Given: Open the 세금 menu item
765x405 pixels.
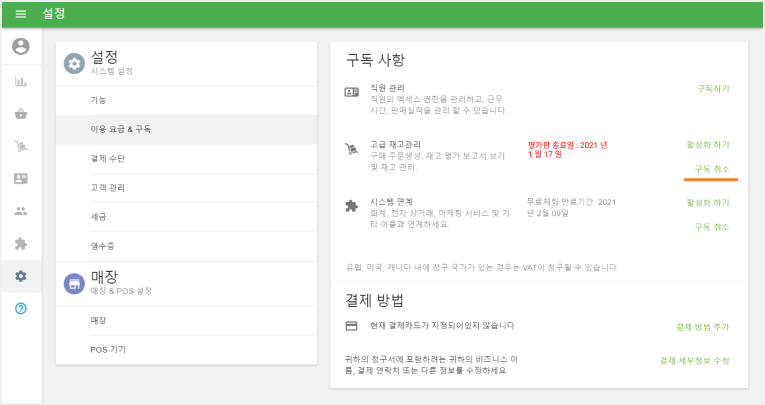Looking at the screenshot, I should pyautogui.click(x=186, y=217).
